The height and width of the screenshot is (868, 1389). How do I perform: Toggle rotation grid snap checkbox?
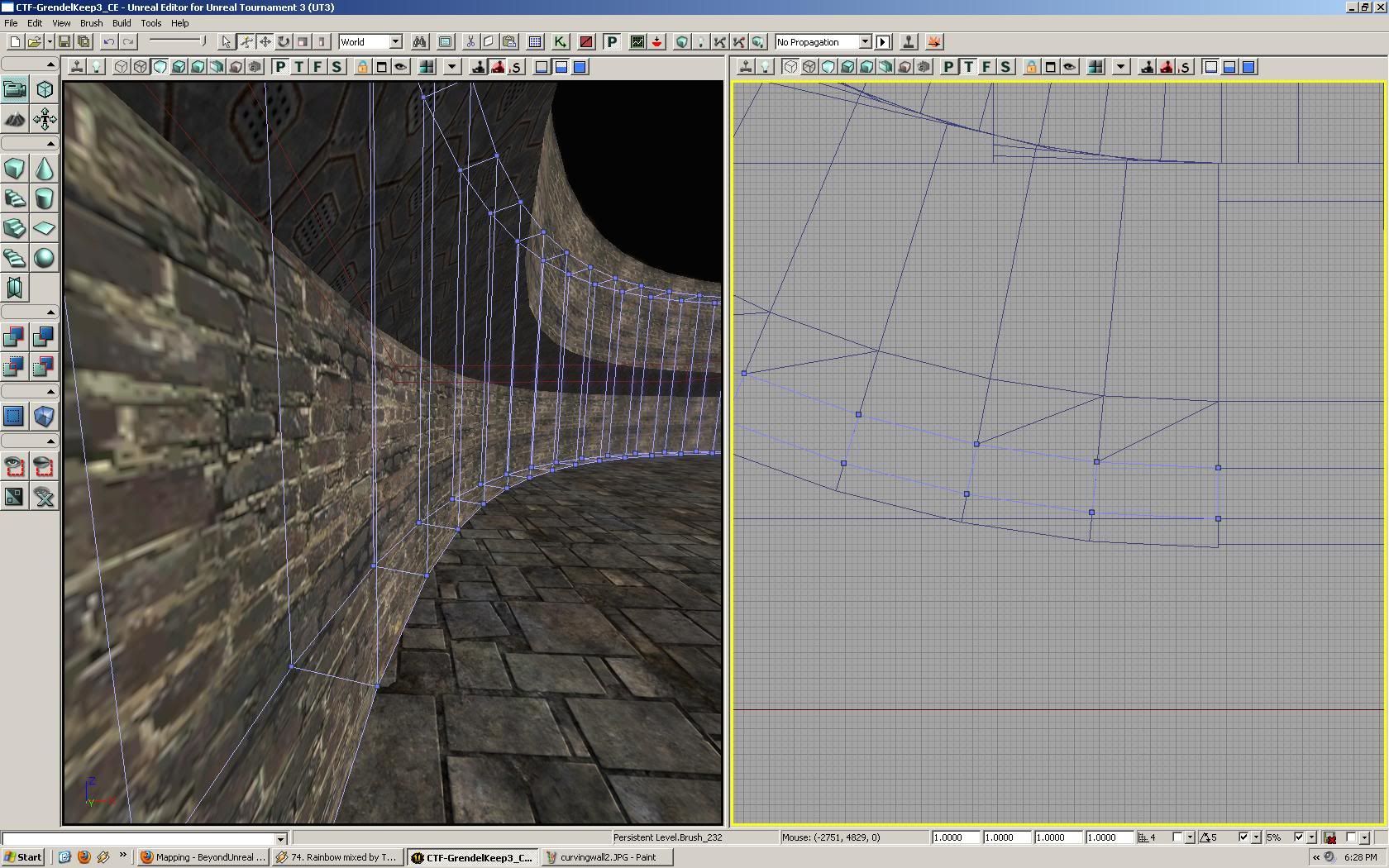1243,837
